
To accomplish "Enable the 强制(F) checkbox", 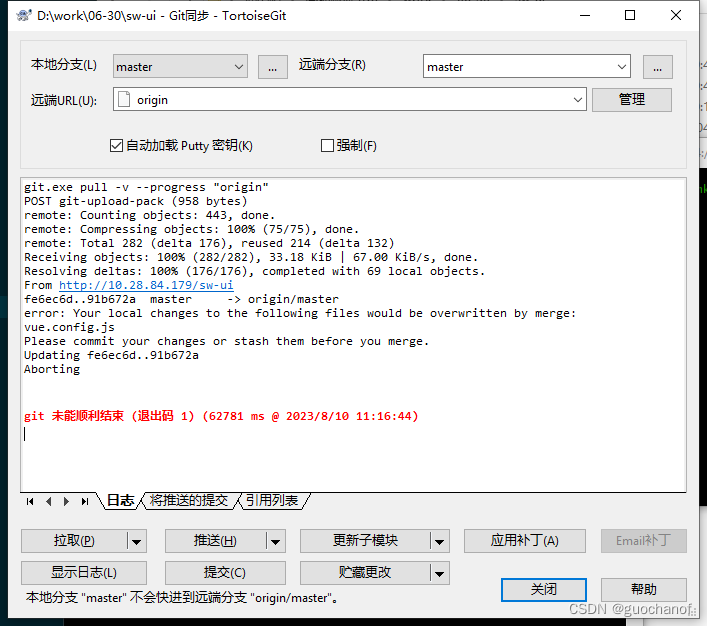I will tap(327, 146).
